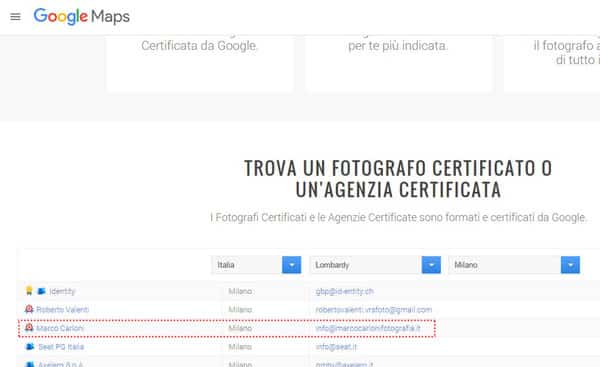
Task: Click the red photographer badge beside Marco Carloni
Action: (x=29, y=328)
